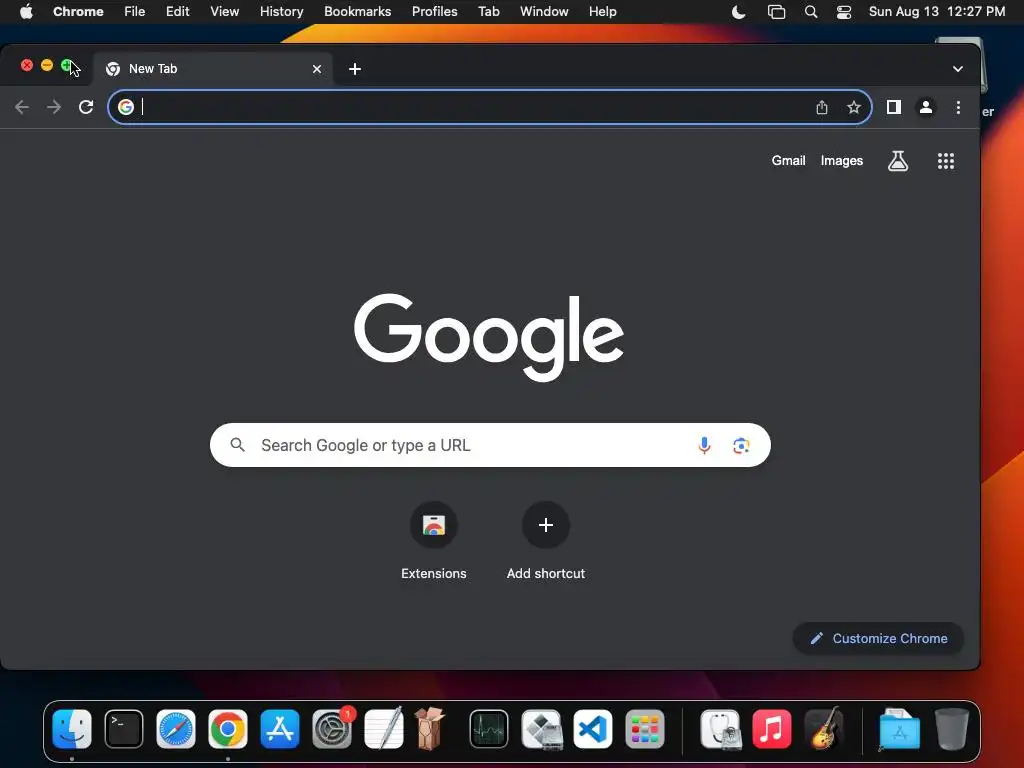Open the Profiles menu
The image size is (1024, 768).
[x=434, y=12]
